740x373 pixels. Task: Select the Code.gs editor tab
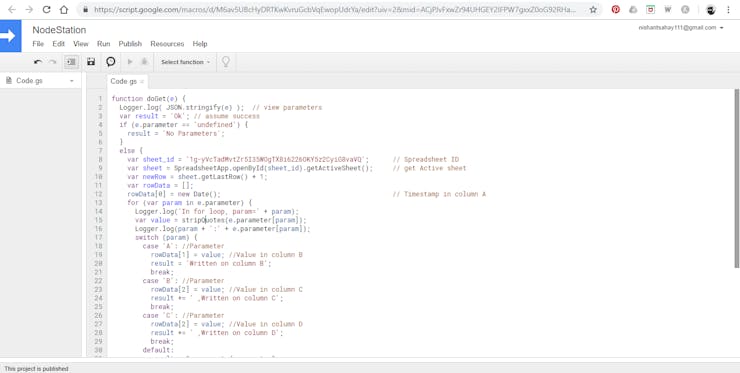click(x=123, y=81)
